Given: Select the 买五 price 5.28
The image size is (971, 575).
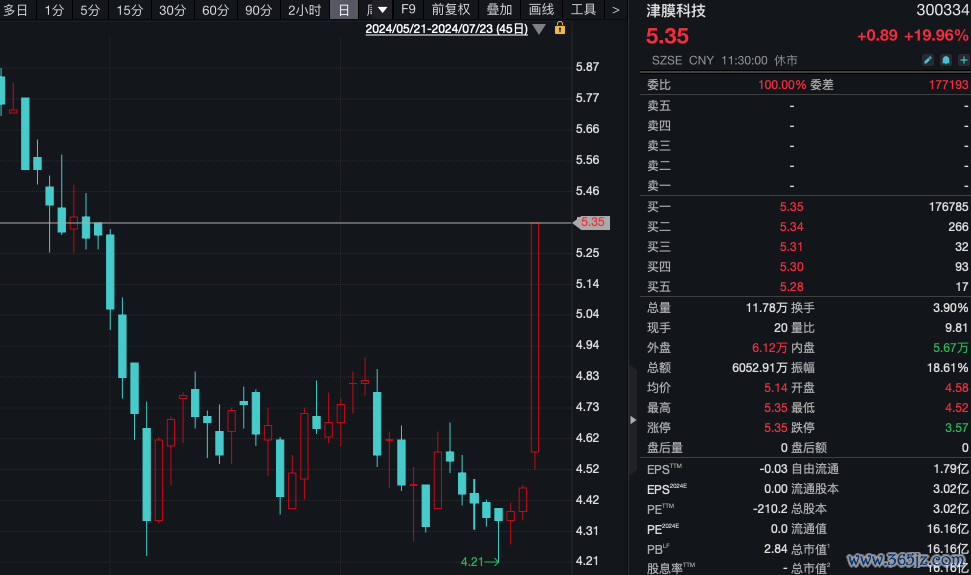Looking at the screenshot, I should pos(791,287).
